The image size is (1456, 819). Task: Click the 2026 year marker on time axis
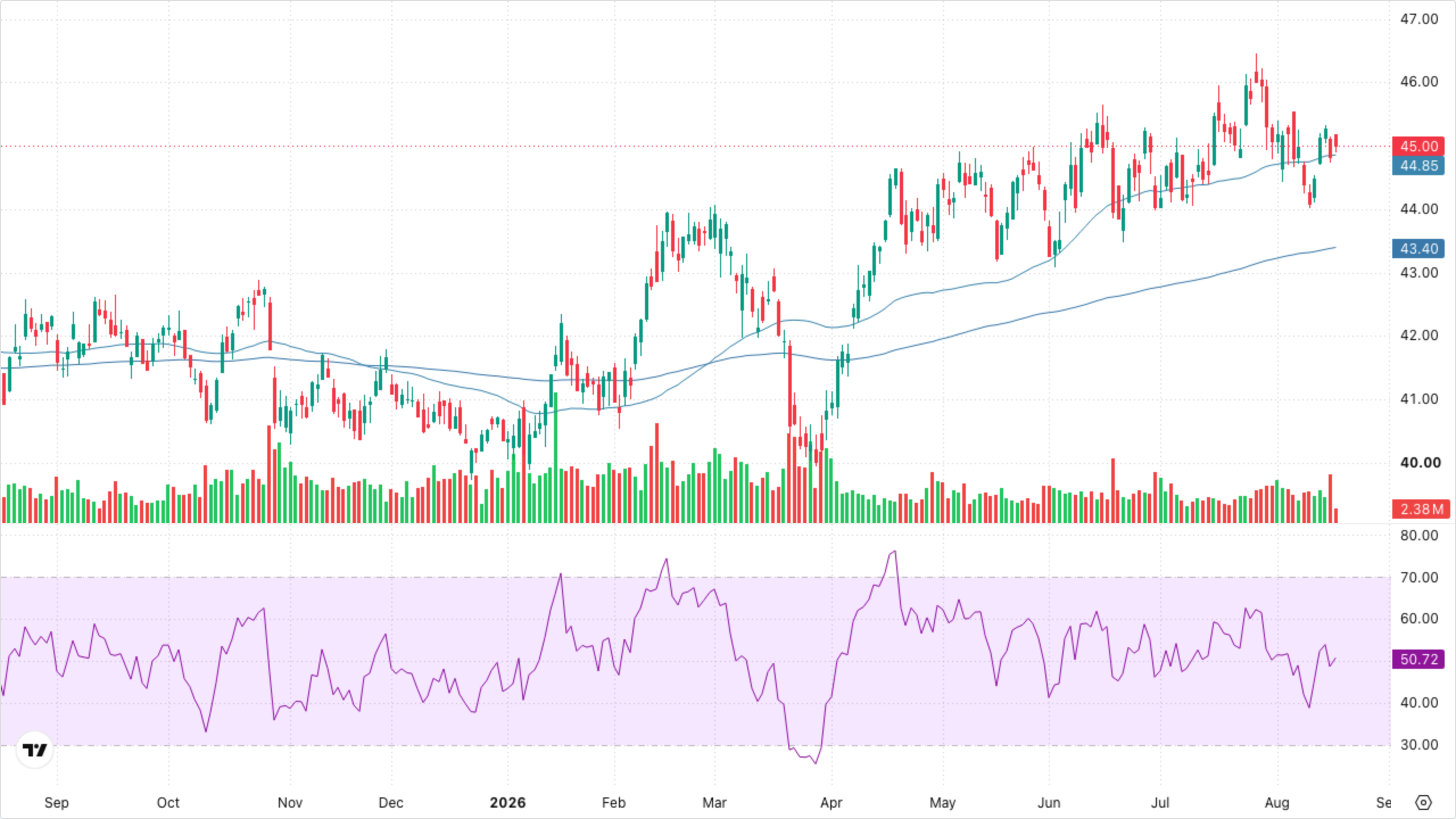click(507, 803)
